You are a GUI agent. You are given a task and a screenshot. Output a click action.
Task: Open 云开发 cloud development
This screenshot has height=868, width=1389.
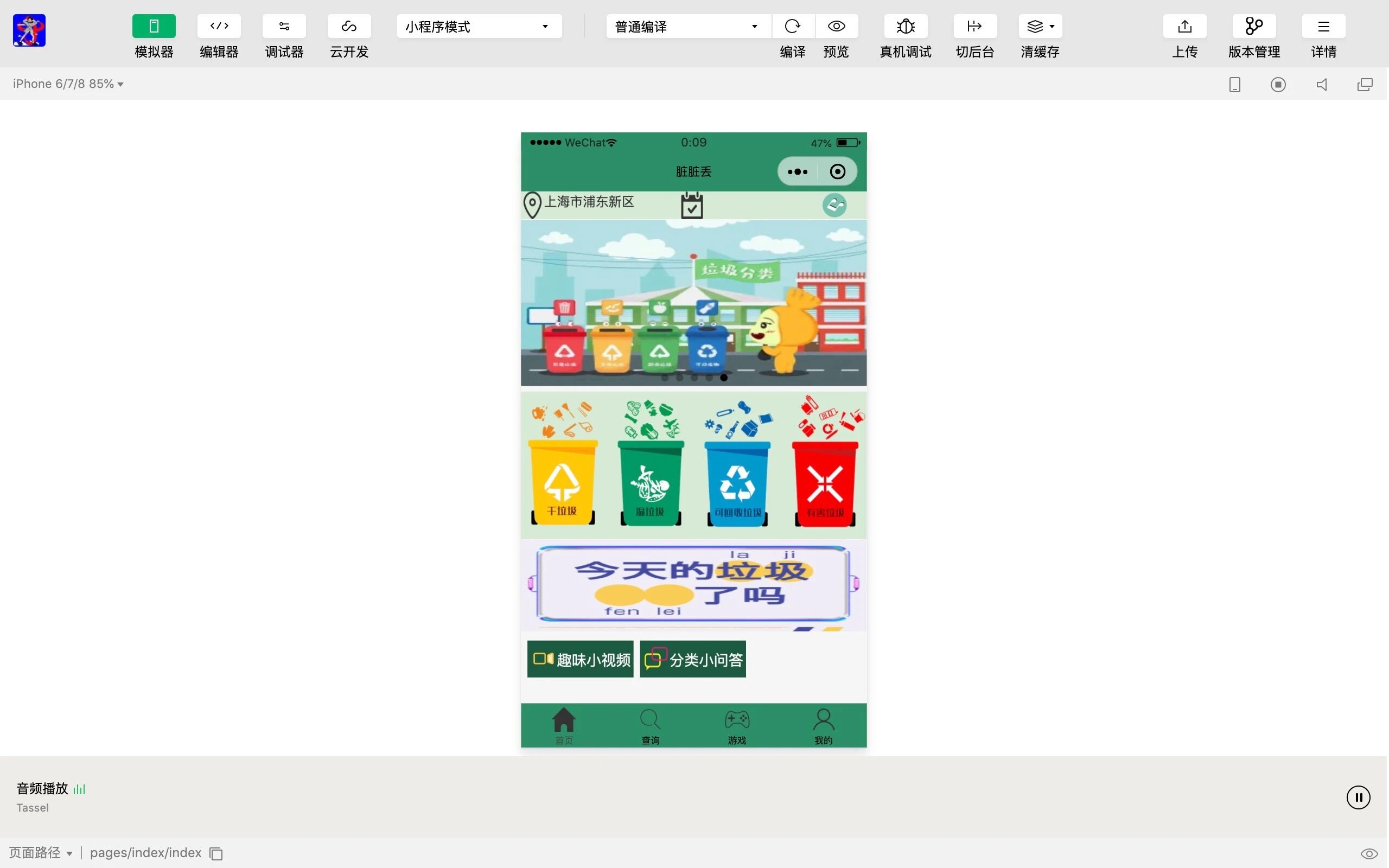[349, 27]
